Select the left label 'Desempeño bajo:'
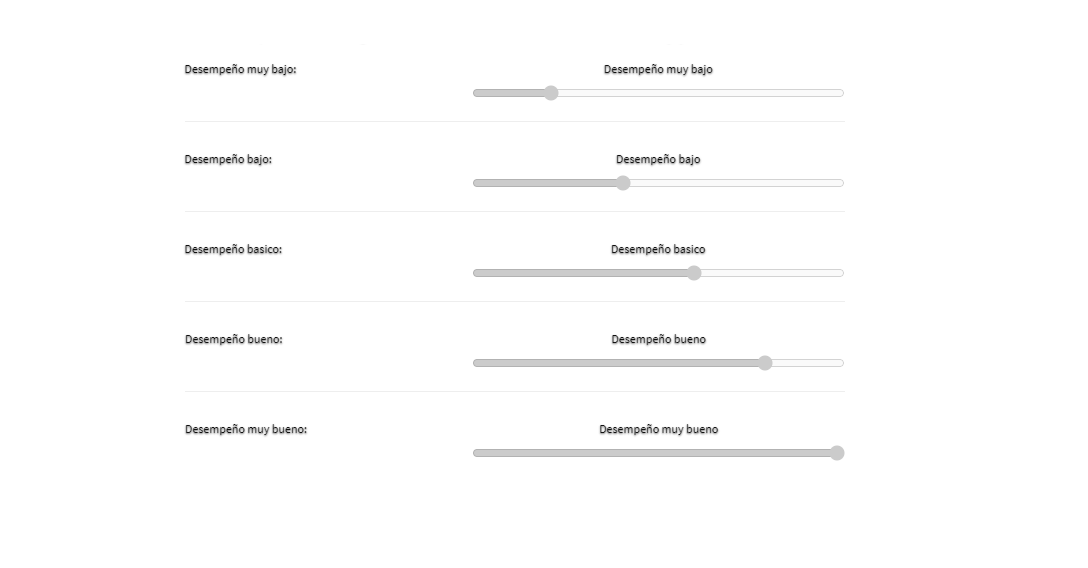Screen dimensions: 1088x568 (x=228, y=160)
